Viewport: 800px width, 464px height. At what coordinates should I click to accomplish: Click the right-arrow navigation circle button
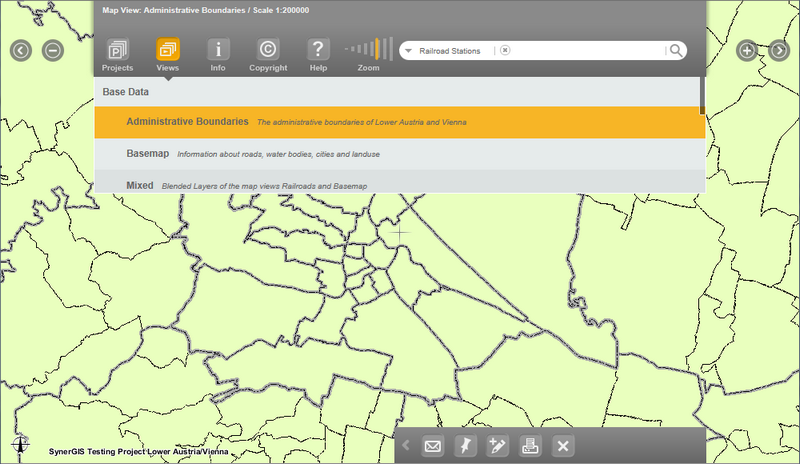[x=779, y=51]
